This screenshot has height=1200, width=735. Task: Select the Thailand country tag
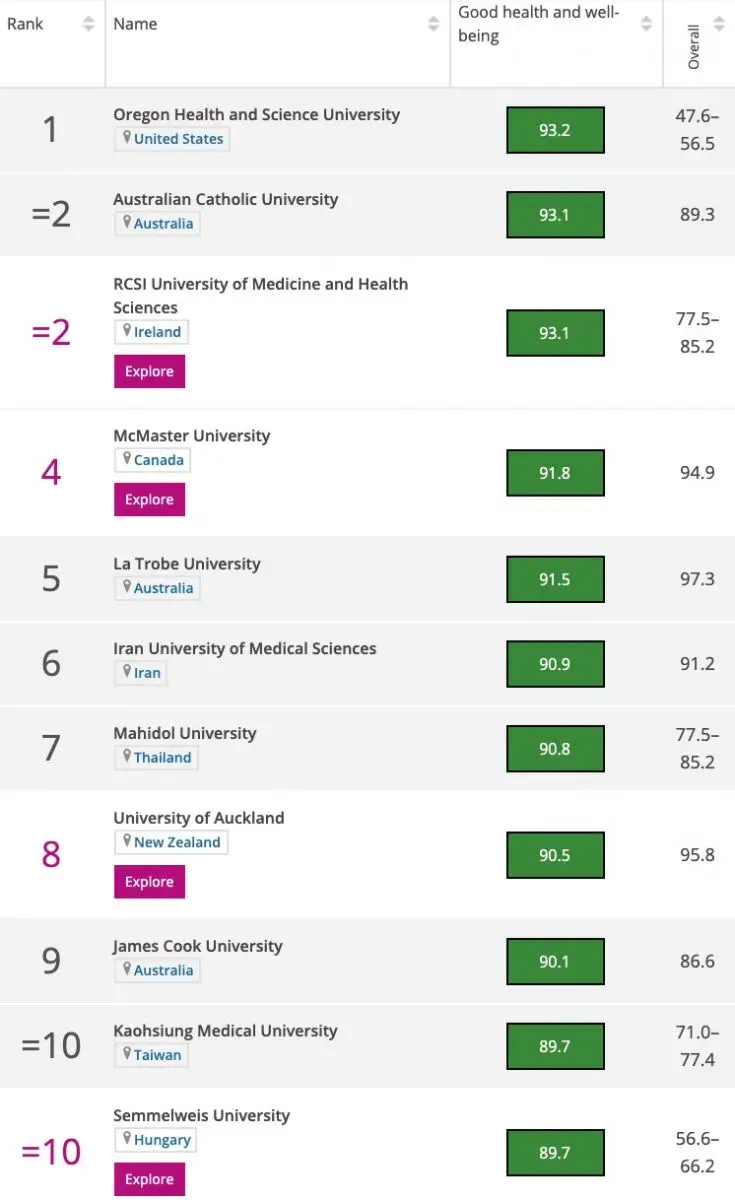click(162, 757)
